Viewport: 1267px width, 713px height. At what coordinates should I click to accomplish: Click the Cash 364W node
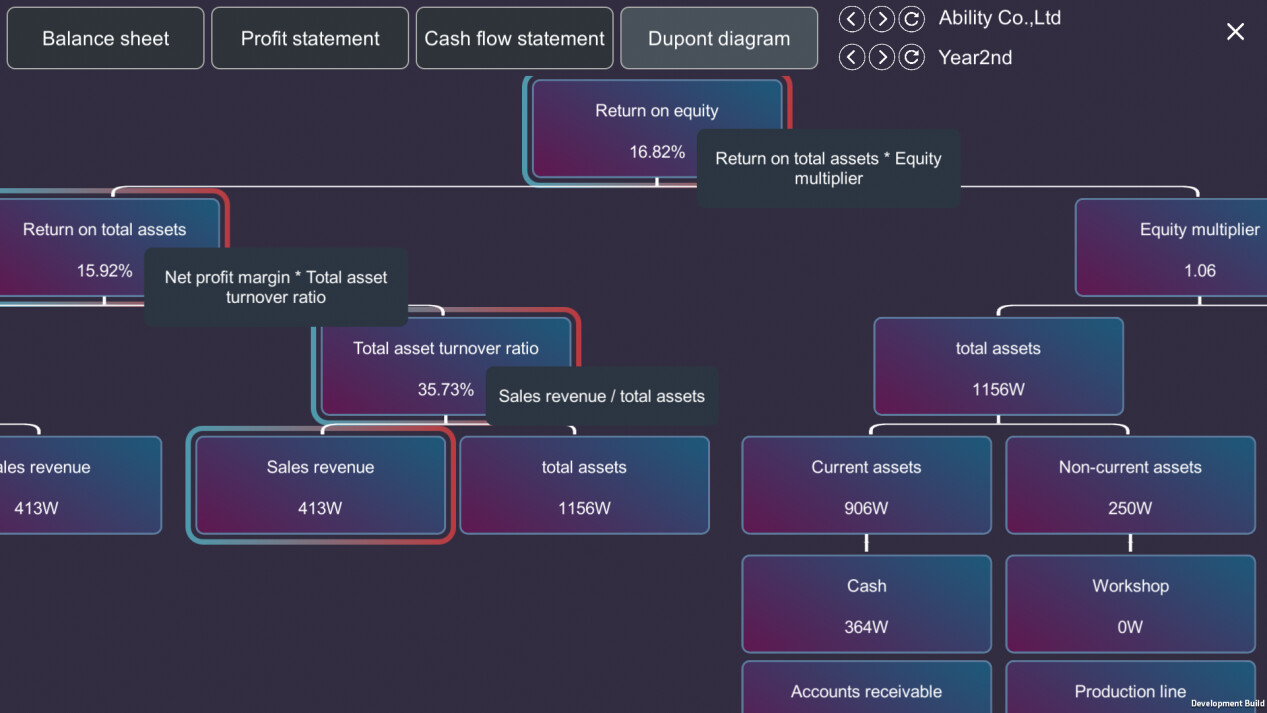(866, 605)
